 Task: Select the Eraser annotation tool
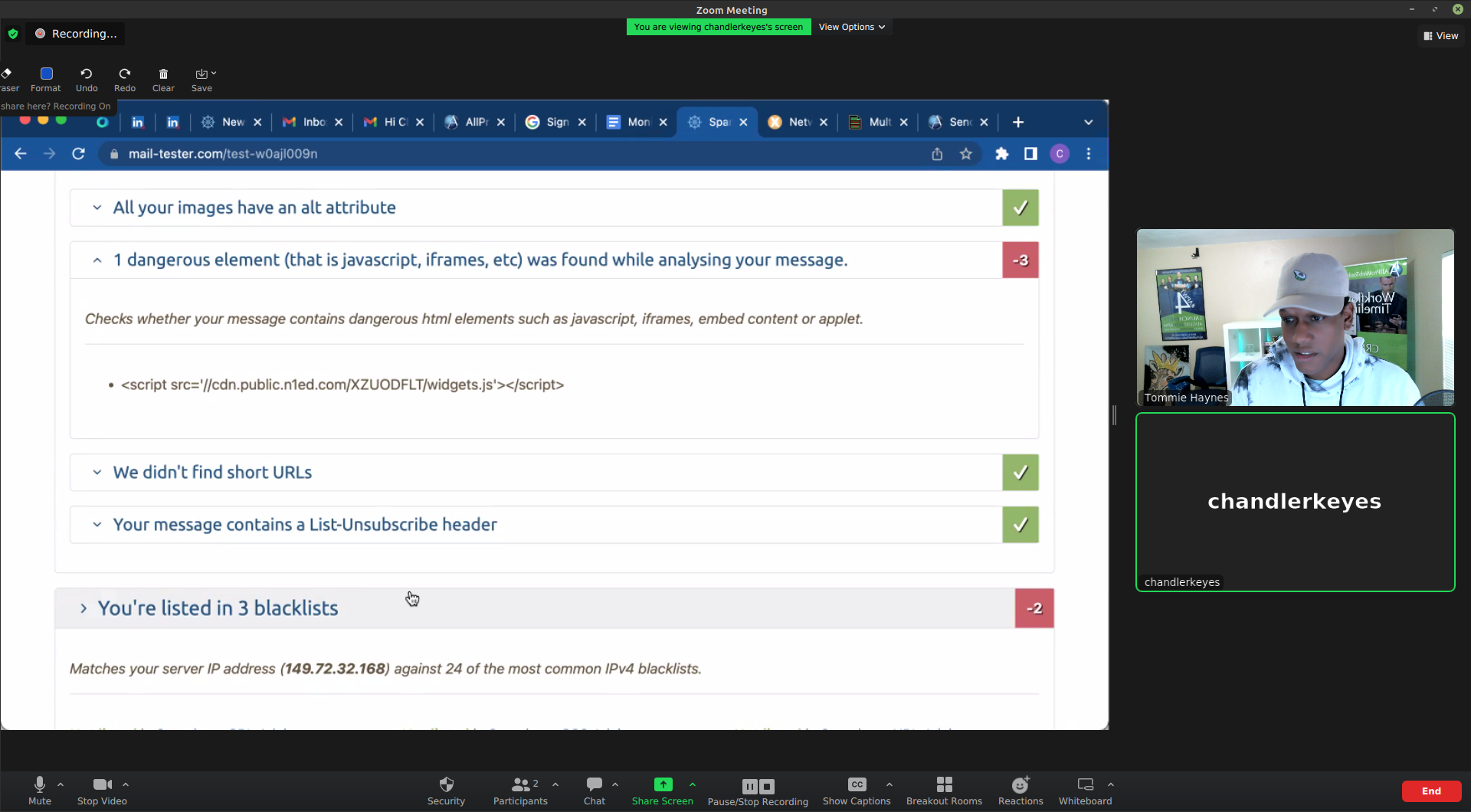tap(8, 79)
